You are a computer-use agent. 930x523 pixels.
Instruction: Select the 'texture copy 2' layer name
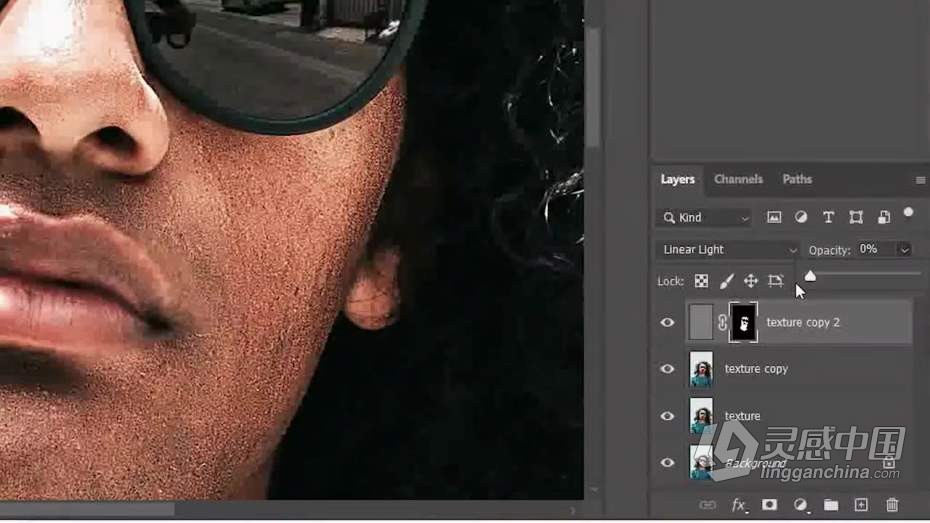point(803,323)
